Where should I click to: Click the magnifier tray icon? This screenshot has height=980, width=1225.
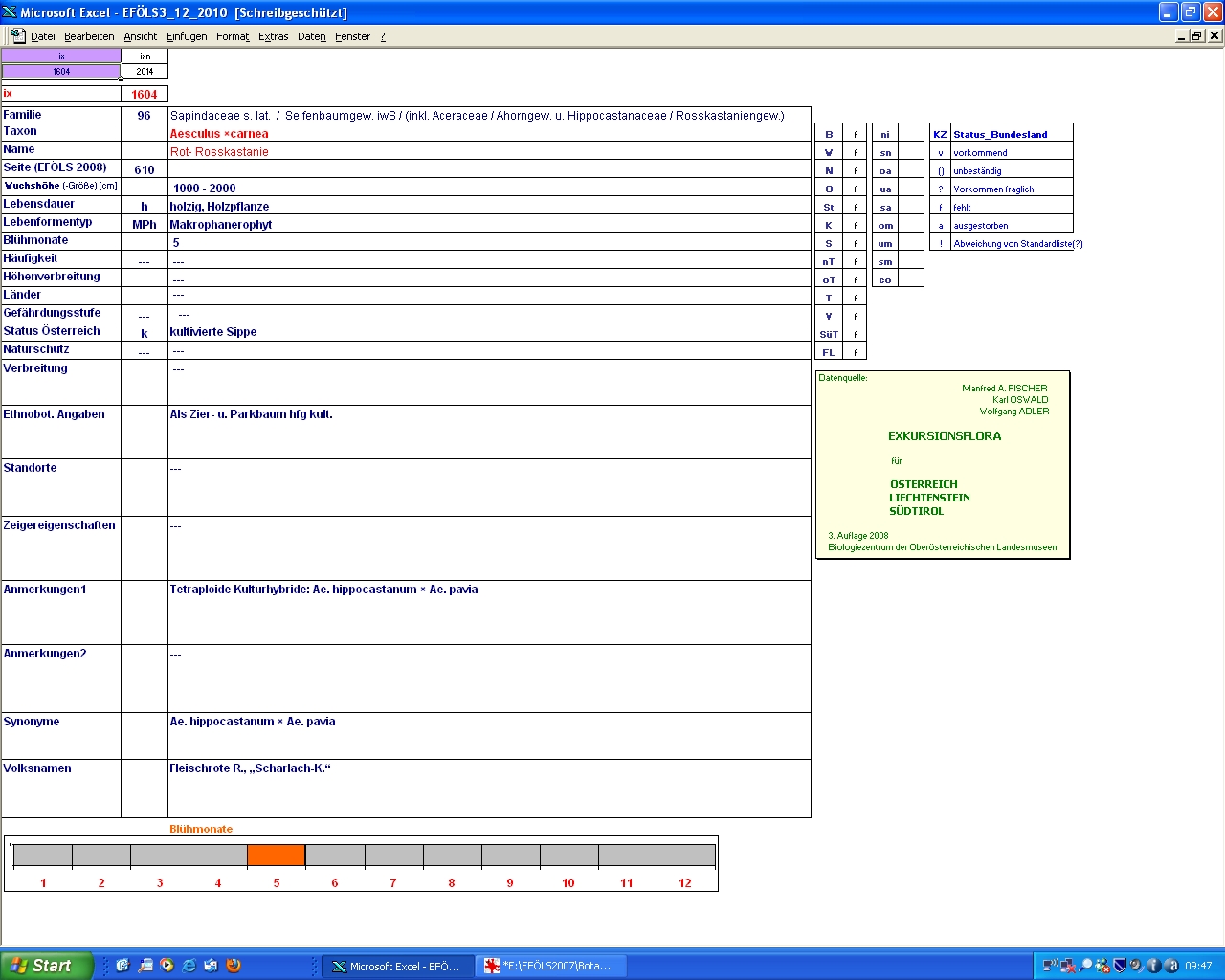pyautogui.click(x=1085, y=966)
